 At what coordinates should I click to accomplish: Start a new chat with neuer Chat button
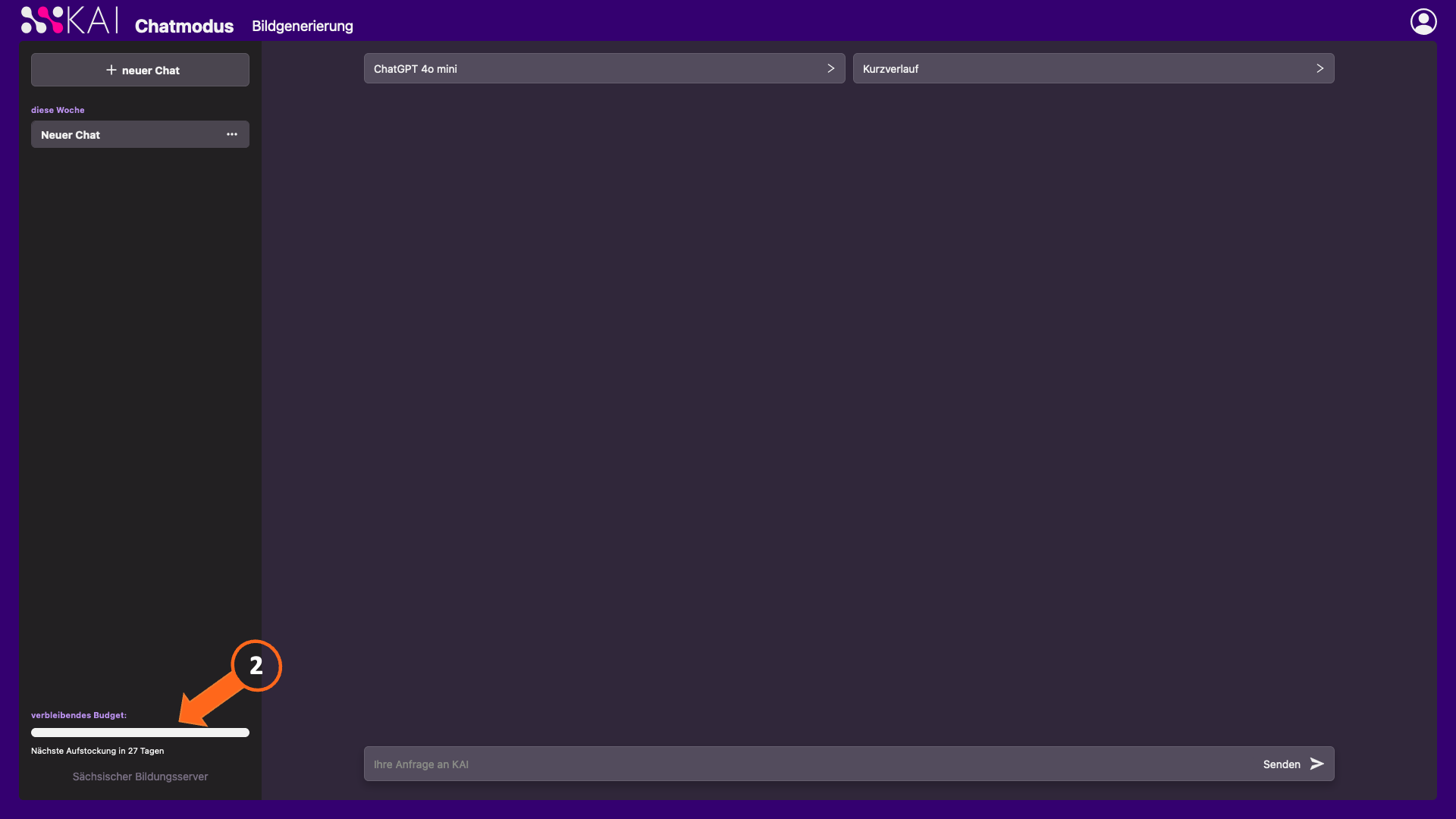(x=140, y=70)
